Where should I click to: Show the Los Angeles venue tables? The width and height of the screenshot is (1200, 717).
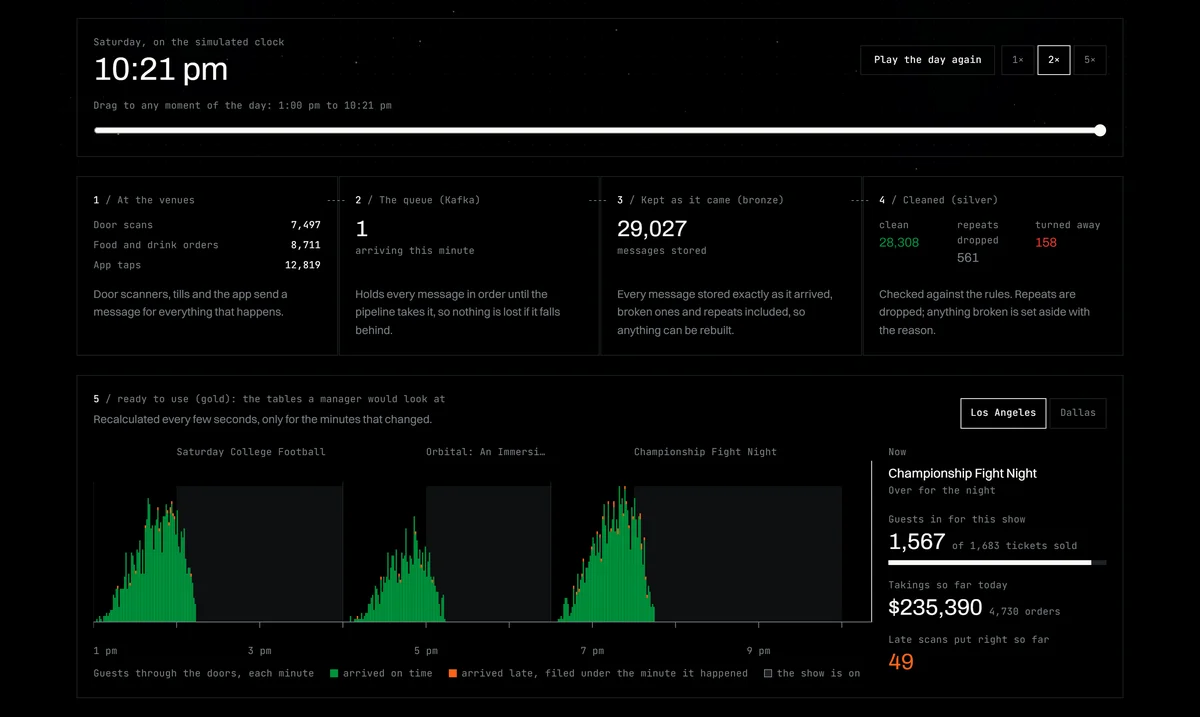(1003, 413)
